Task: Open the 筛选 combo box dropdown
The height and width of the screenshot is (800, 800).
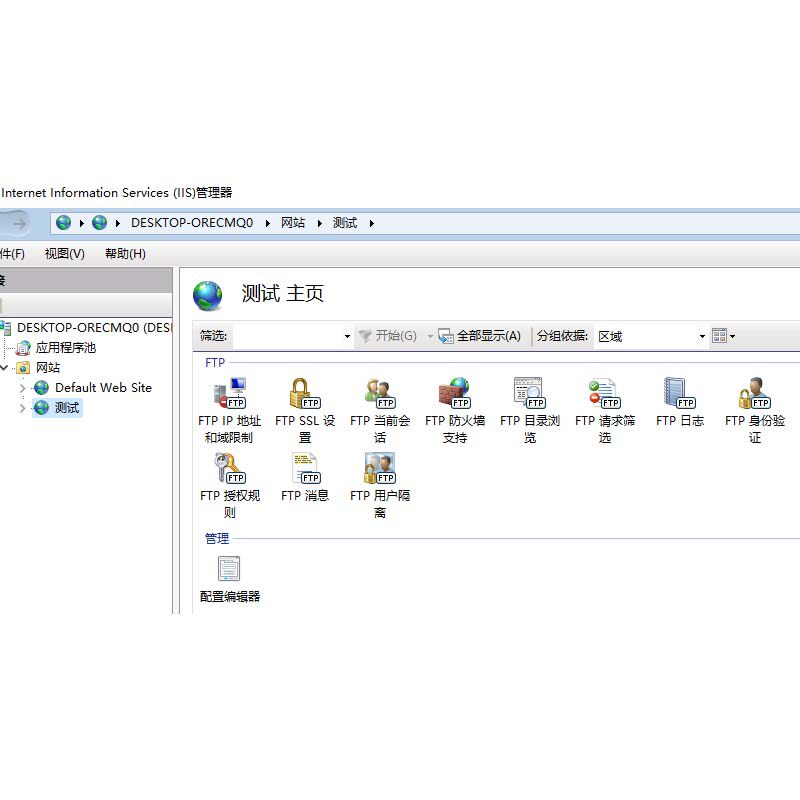Action: point(347,336)
